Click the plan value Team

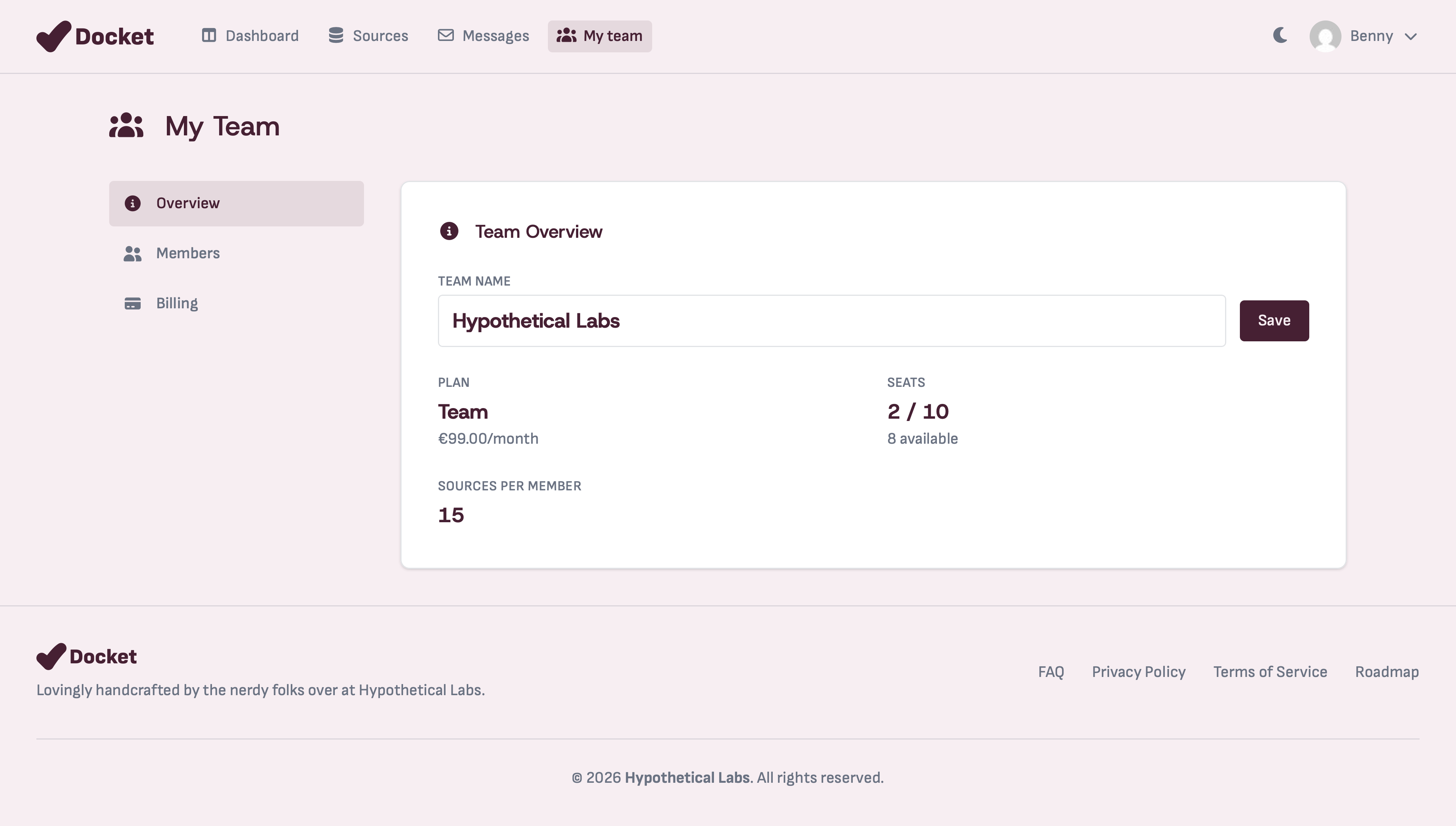coord(463,412)
